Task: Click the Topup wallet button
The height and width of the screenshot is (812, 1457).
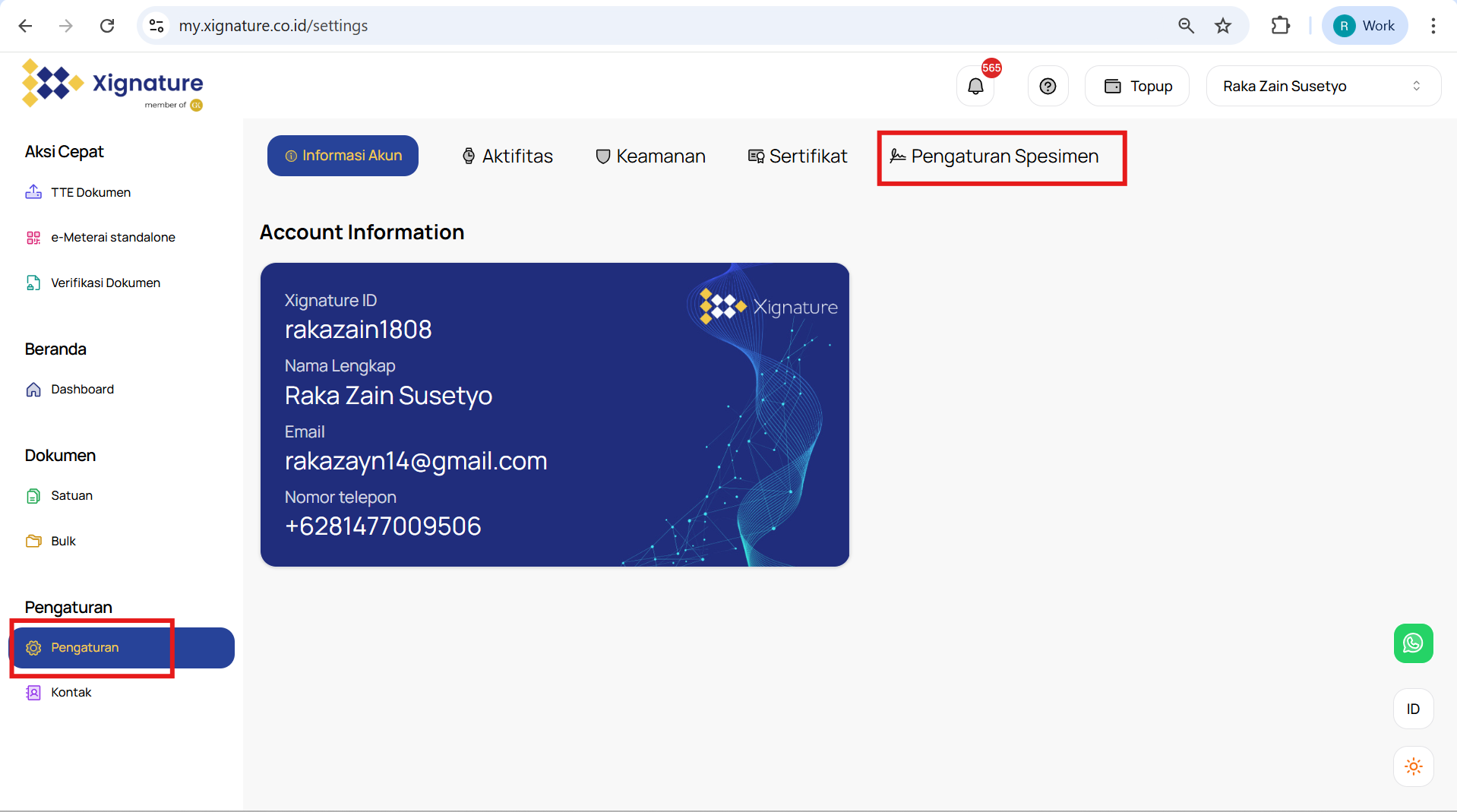Action: tap(1137, 87)
